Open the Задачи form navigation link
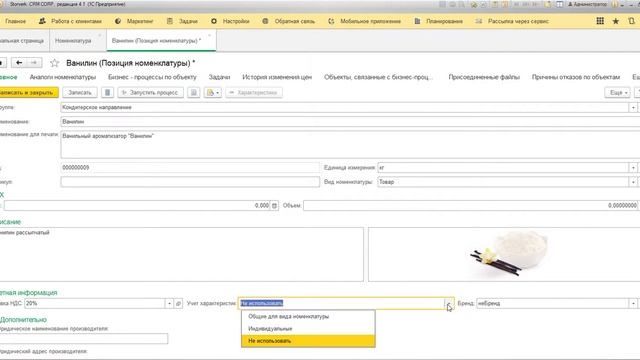 coord(220,77)
